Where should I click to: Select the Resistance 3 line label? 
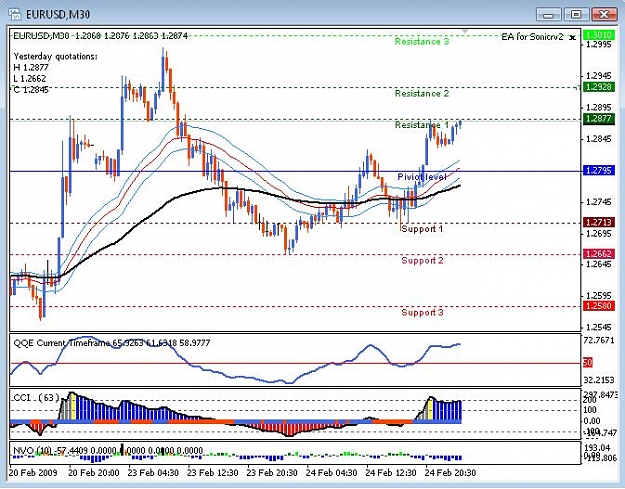click(x=422, y=41)
